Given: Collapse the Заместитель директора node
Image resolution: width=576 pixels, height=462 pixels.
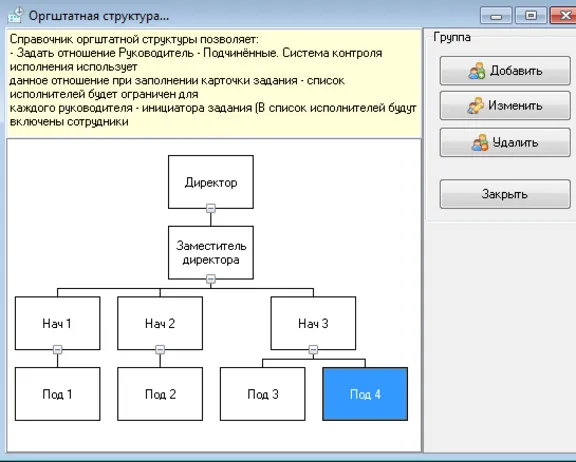Looking at the screenshot, I should (x=210, y=279).
